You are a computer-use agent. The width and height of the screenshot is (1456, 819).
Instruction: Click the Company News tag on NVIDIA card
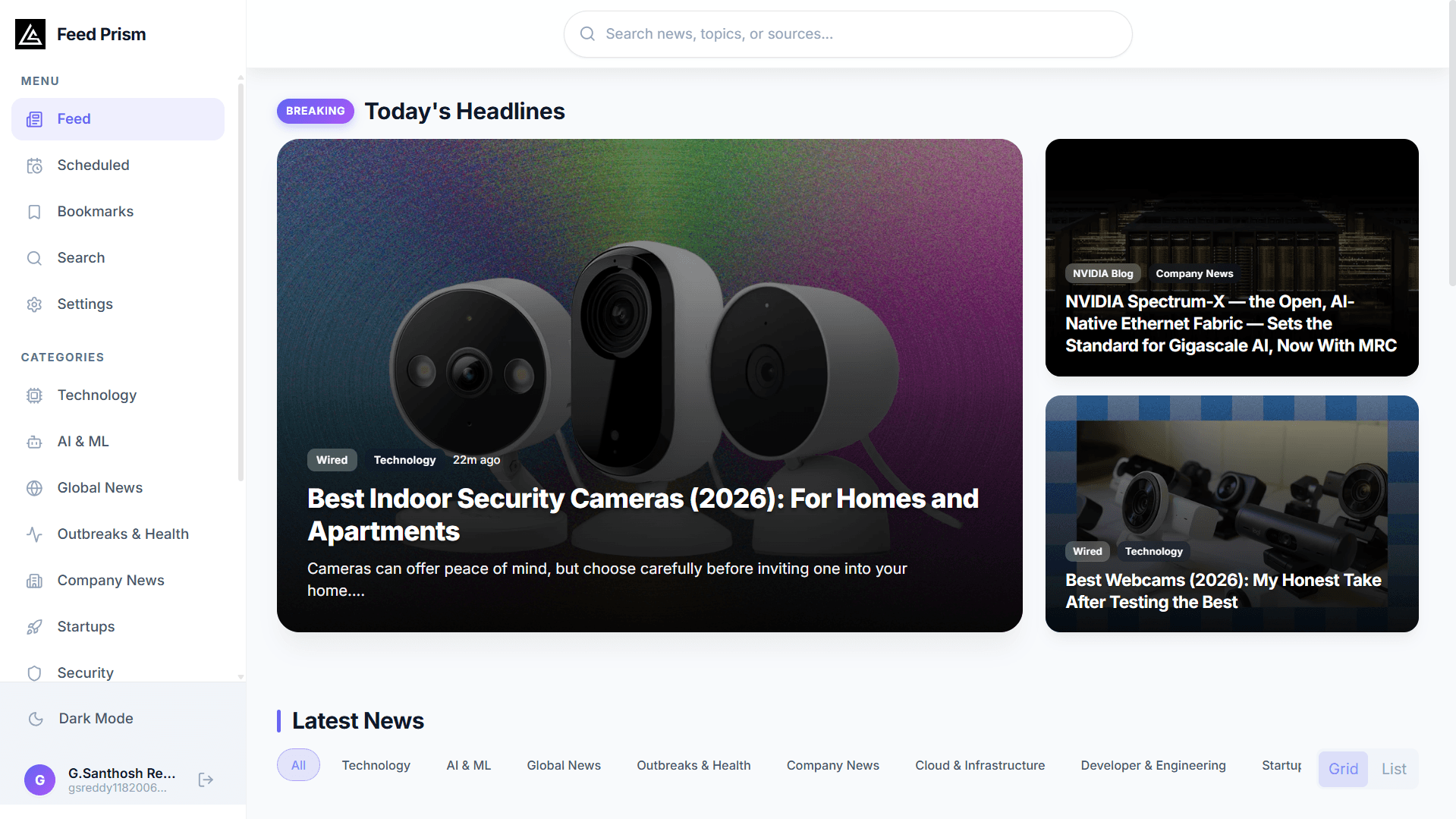(1194, 273)
